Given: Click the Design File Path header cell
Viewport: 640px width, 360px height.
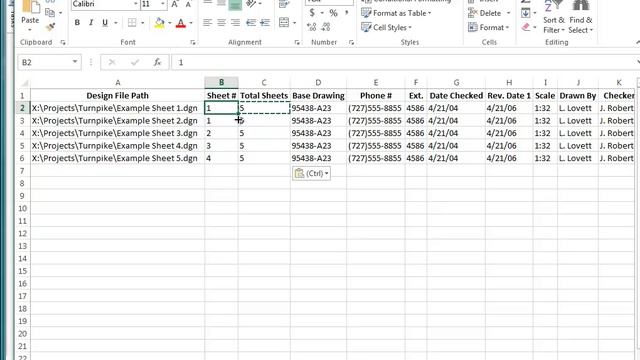Looking at the screenshot, I should click(x=118, y=96).
